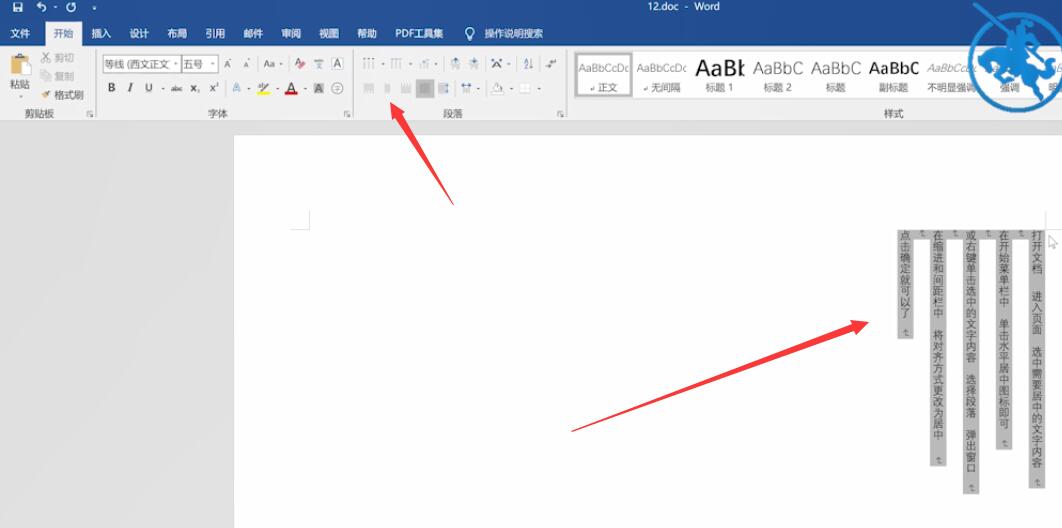The image size is (1062, 528).
Task: Click the superscript x² icon
Action: pos(213,88)
